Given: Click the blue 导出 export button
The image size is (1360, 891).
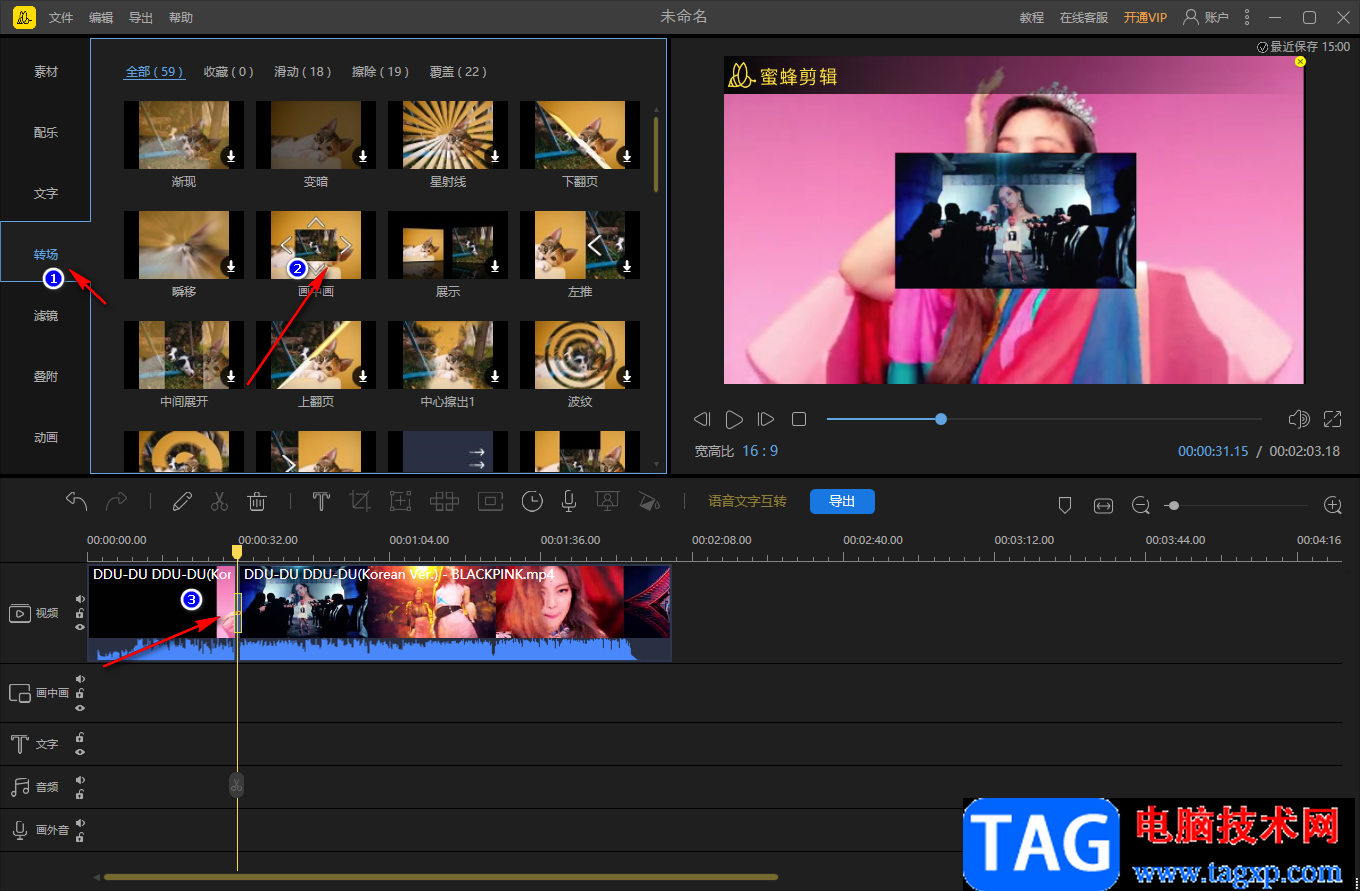Looking at the screenshot, I should click(842, 501).
